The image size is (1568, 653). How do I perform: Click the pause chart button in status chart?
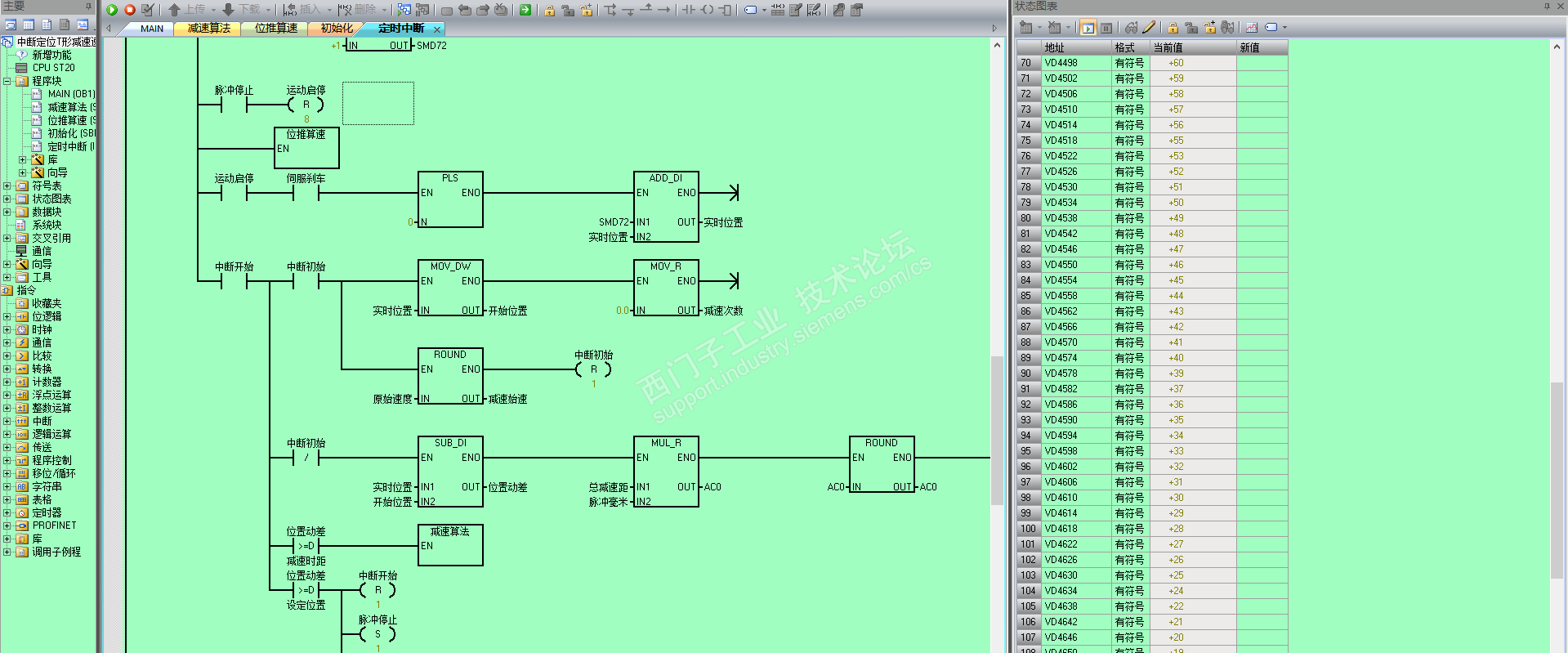[x=1106, y=28]
